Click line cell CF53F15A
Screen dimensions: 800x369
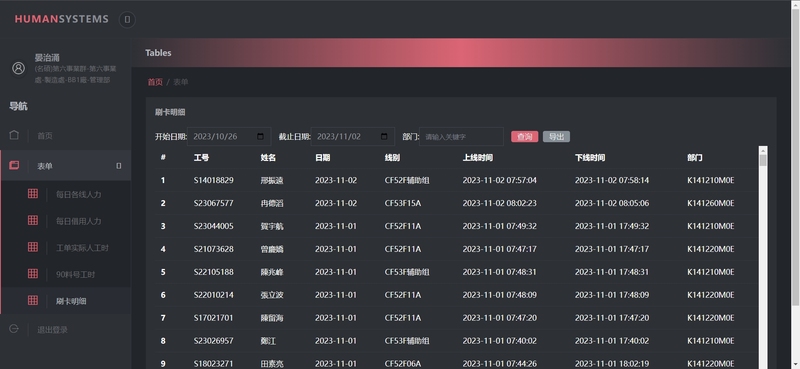[403, 203]
